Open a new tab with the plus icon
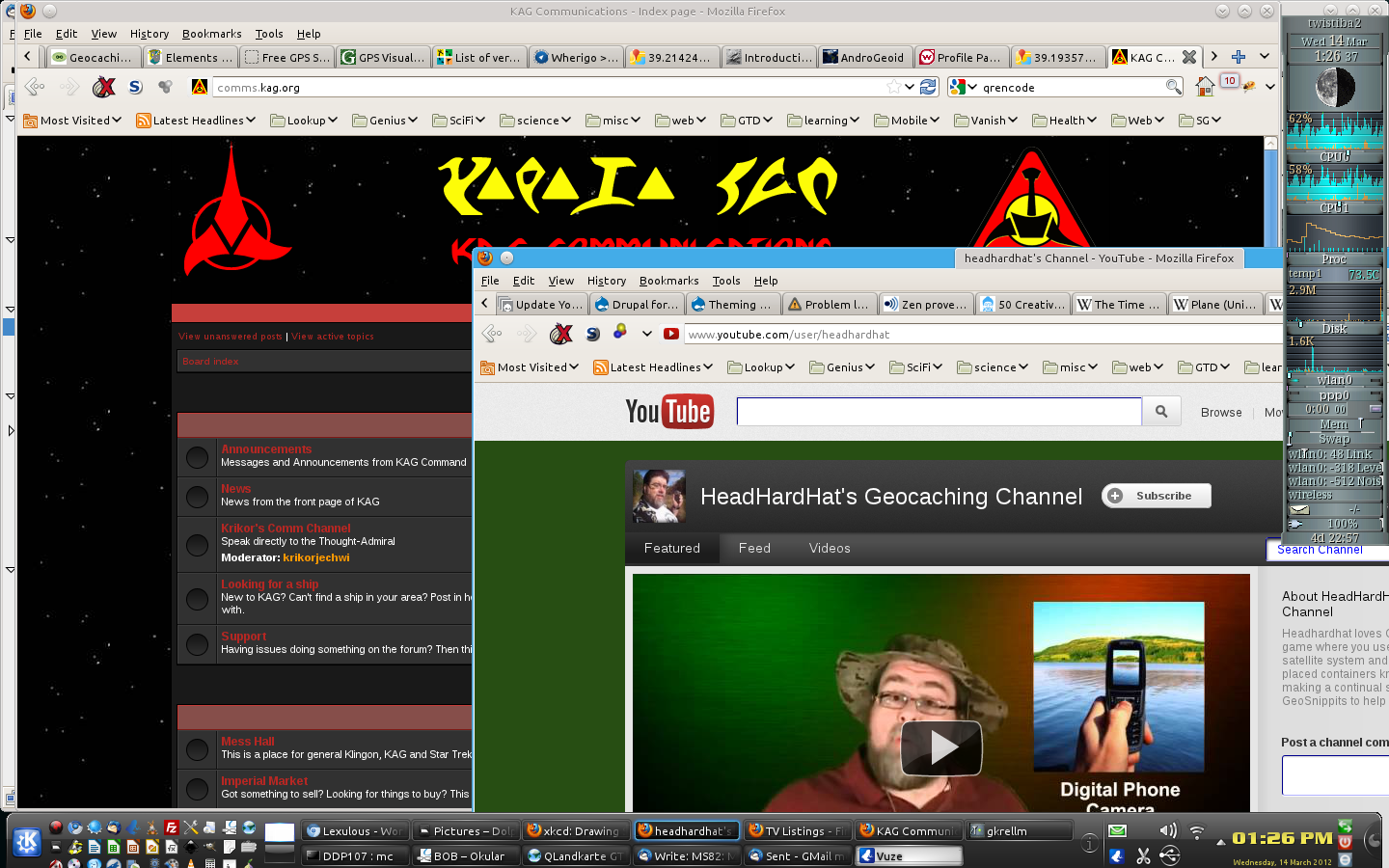Screen dimensions: 1389x868 [x=1239, y=57]
